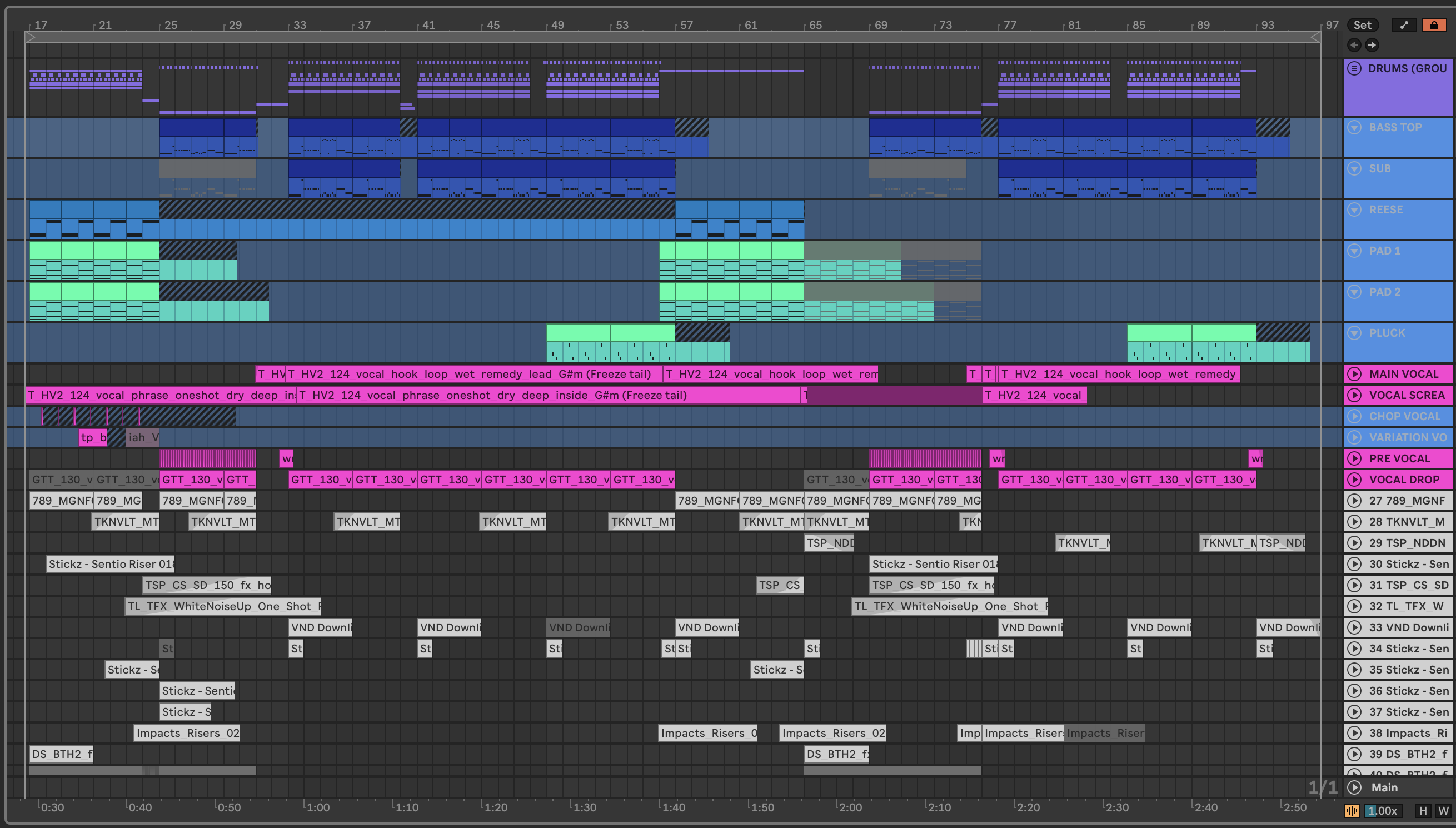Select the first DS_BTH2_f clip
Viewport: 1456px width, 828px height.
pyautogui.click(x=61, y=754)
